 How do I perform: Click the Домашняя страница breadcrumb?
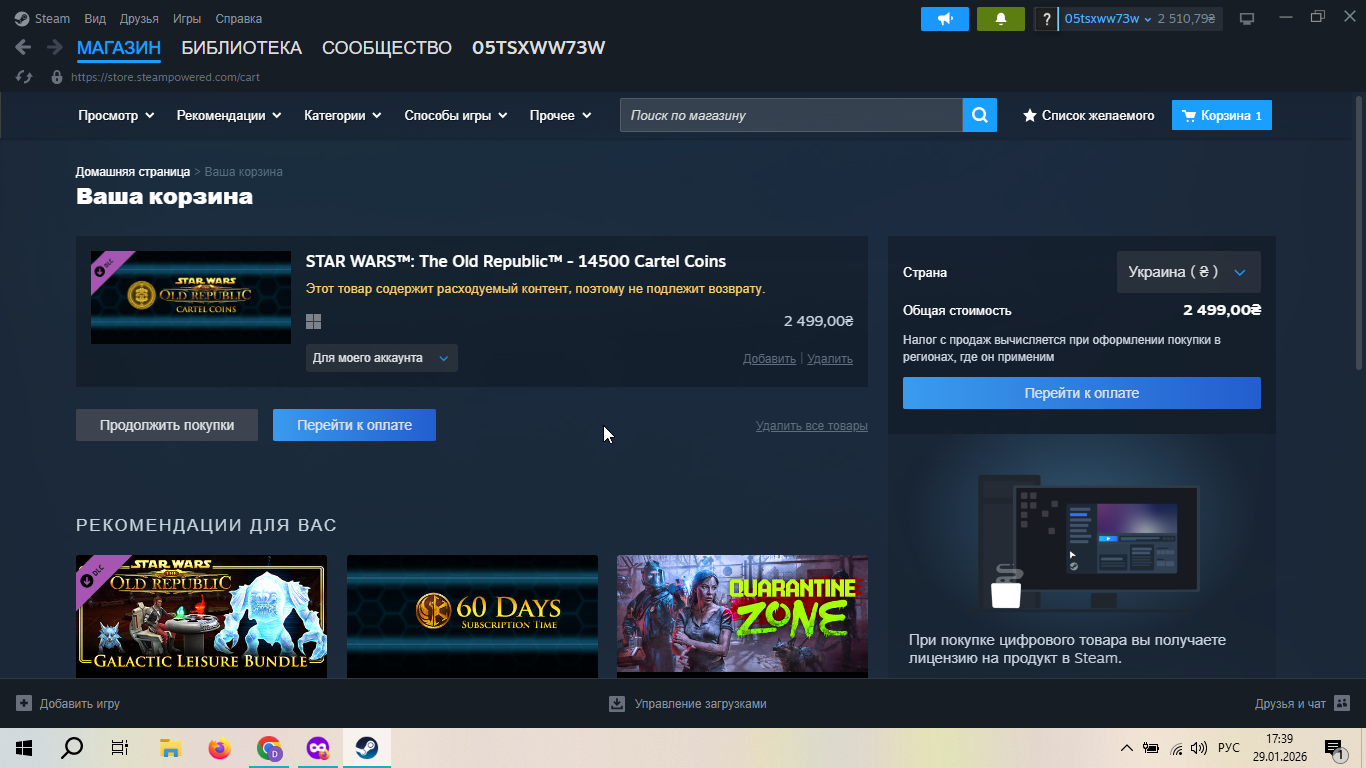point(133,172)
